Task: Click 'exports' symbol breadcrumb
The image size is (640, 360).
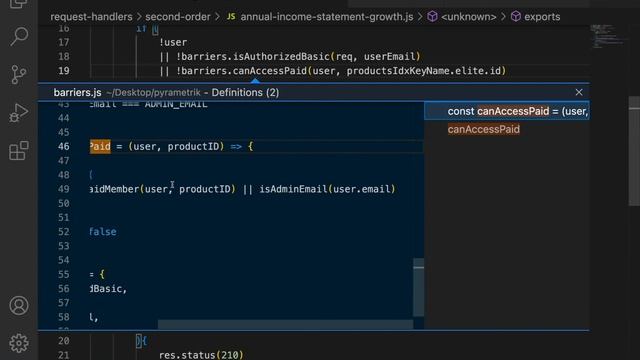Action: click(542, 17)
